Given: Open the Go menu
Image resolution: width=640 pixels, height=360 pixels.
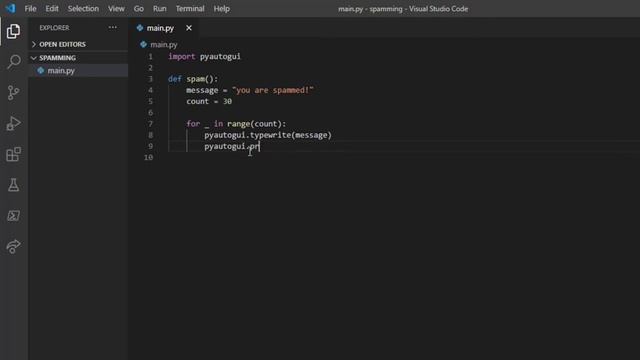Looking at the screenshot, I should (139, 9).
